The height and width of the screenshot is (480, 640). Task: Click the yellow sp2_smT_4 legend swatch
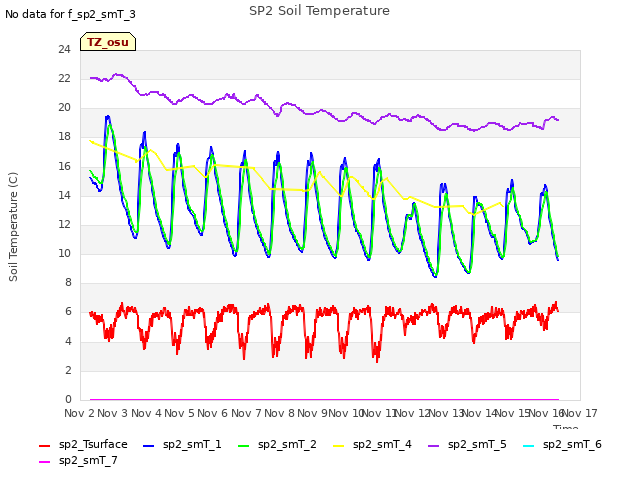pos(338,446)
